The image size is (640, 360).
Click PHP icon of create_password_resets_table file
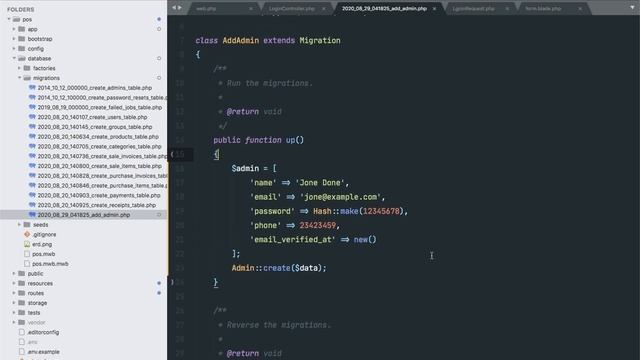point(32,98)
